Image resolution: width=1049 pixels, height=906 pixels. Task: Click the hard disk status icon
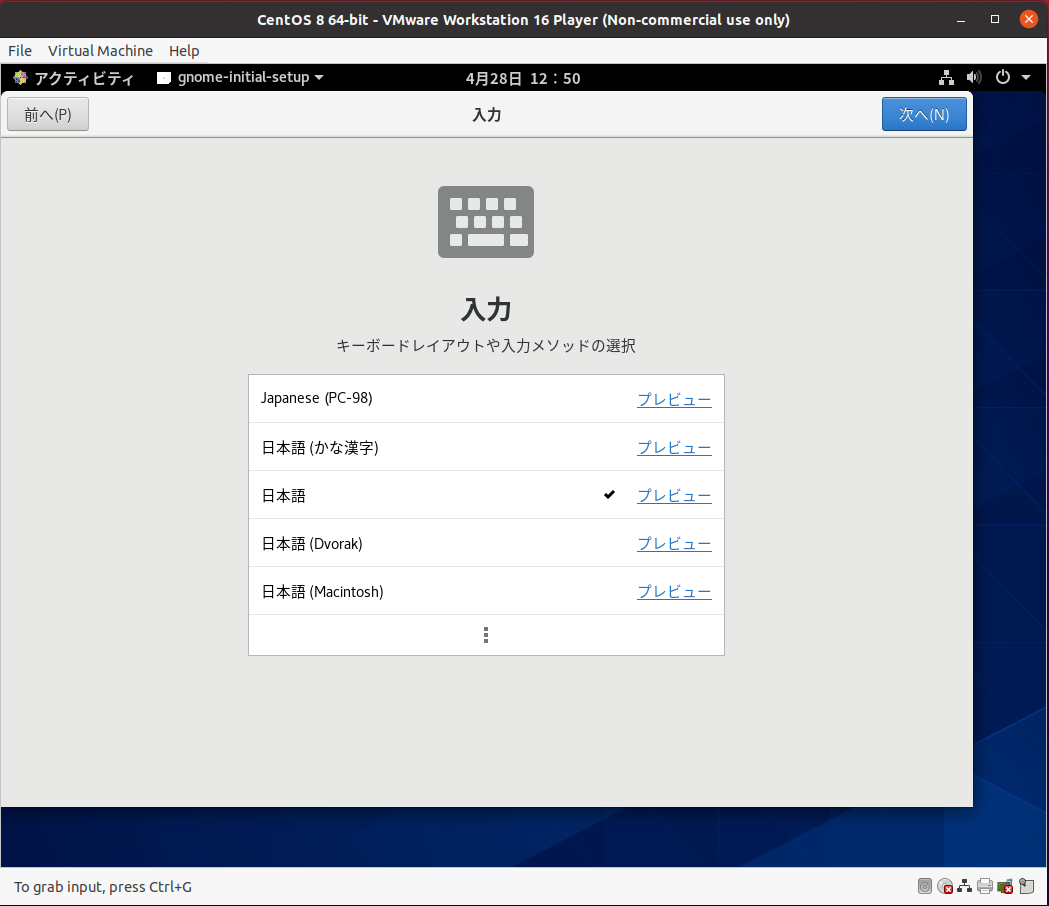tap(925, 886)
